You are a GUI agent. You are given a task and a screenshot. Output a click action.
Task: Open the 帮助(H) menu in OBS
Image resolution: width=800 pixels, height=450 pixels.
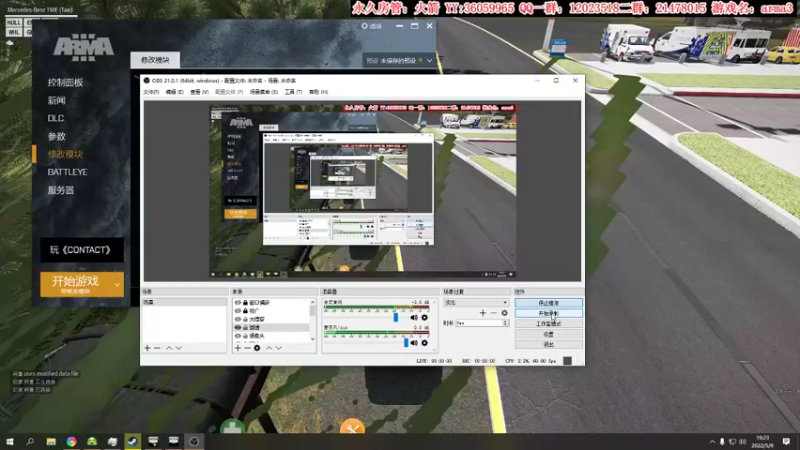[x=318, y=92]
